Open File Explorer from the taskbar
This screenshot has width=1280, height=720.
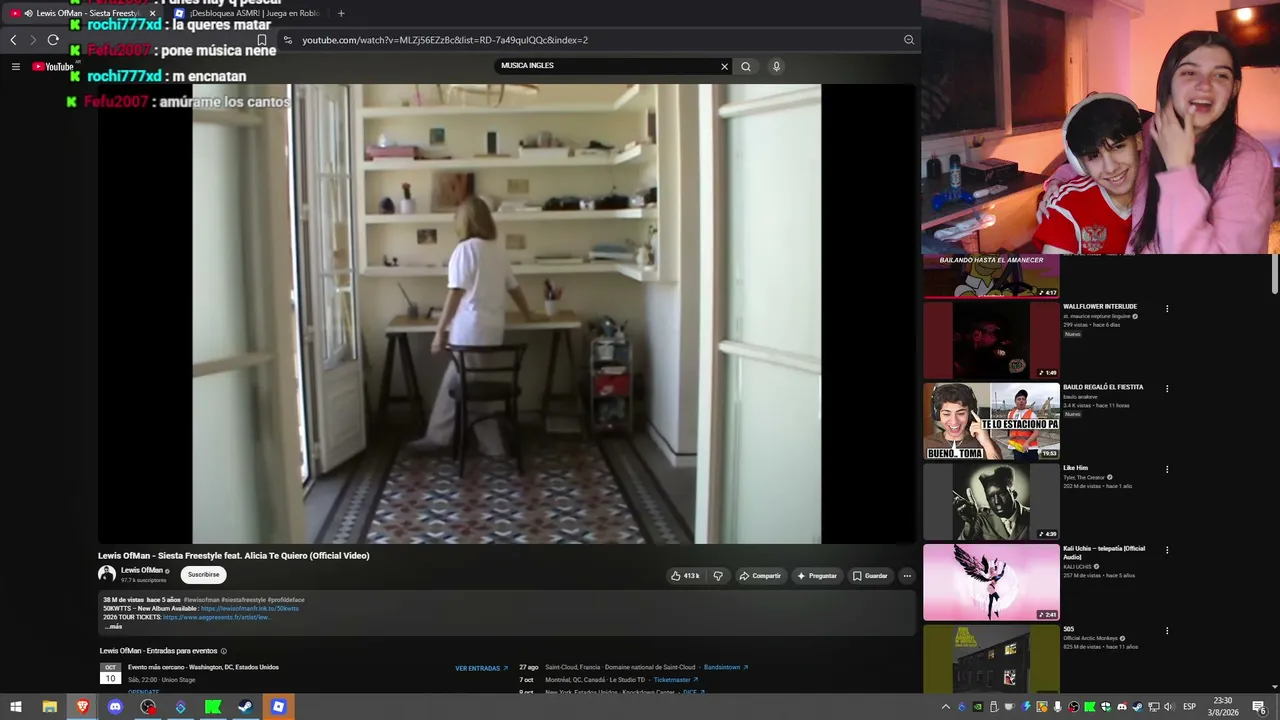pos(50,707)
